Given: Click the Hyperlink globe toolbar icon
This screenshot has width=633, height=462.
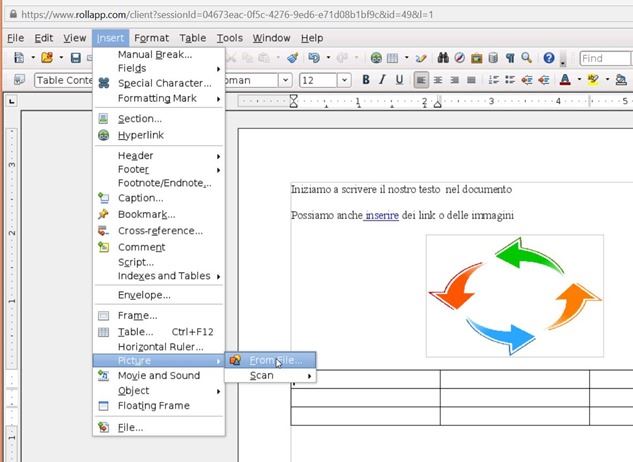Looking at the screenshot, I should click(x=376, y=58).
